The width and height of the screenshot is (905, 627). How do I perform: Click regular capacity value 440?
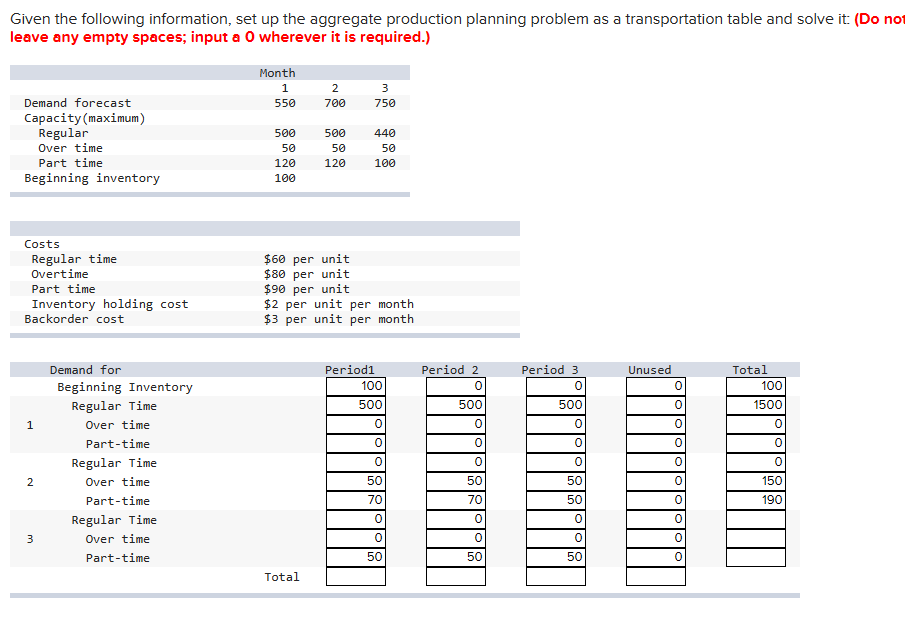[x=384, y=133]
